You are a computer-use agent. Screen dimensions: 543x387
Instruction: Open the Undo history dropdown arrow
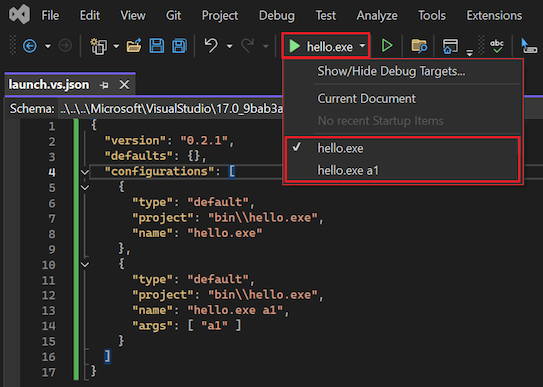[x=229, y=46]
